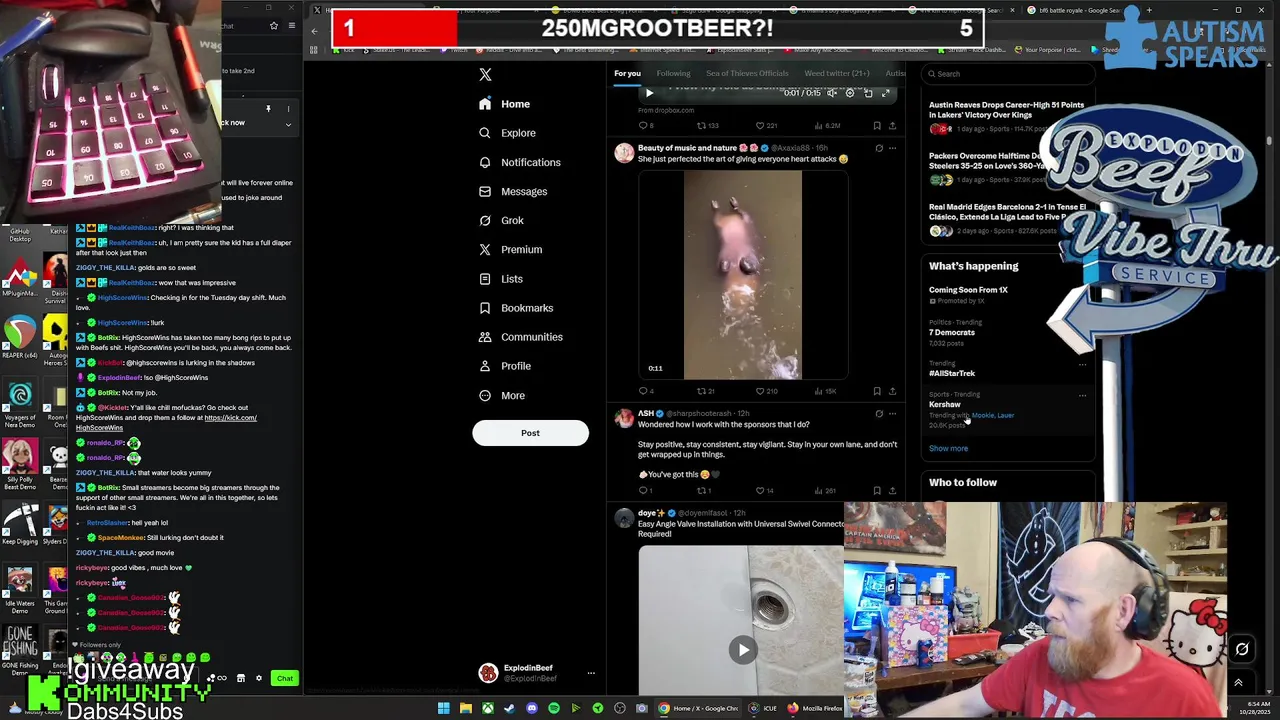Open the swimming animal video thumbnail
Image resolution: width=1280 pixels, height=720 pixels.
click(x=743, y=275)
